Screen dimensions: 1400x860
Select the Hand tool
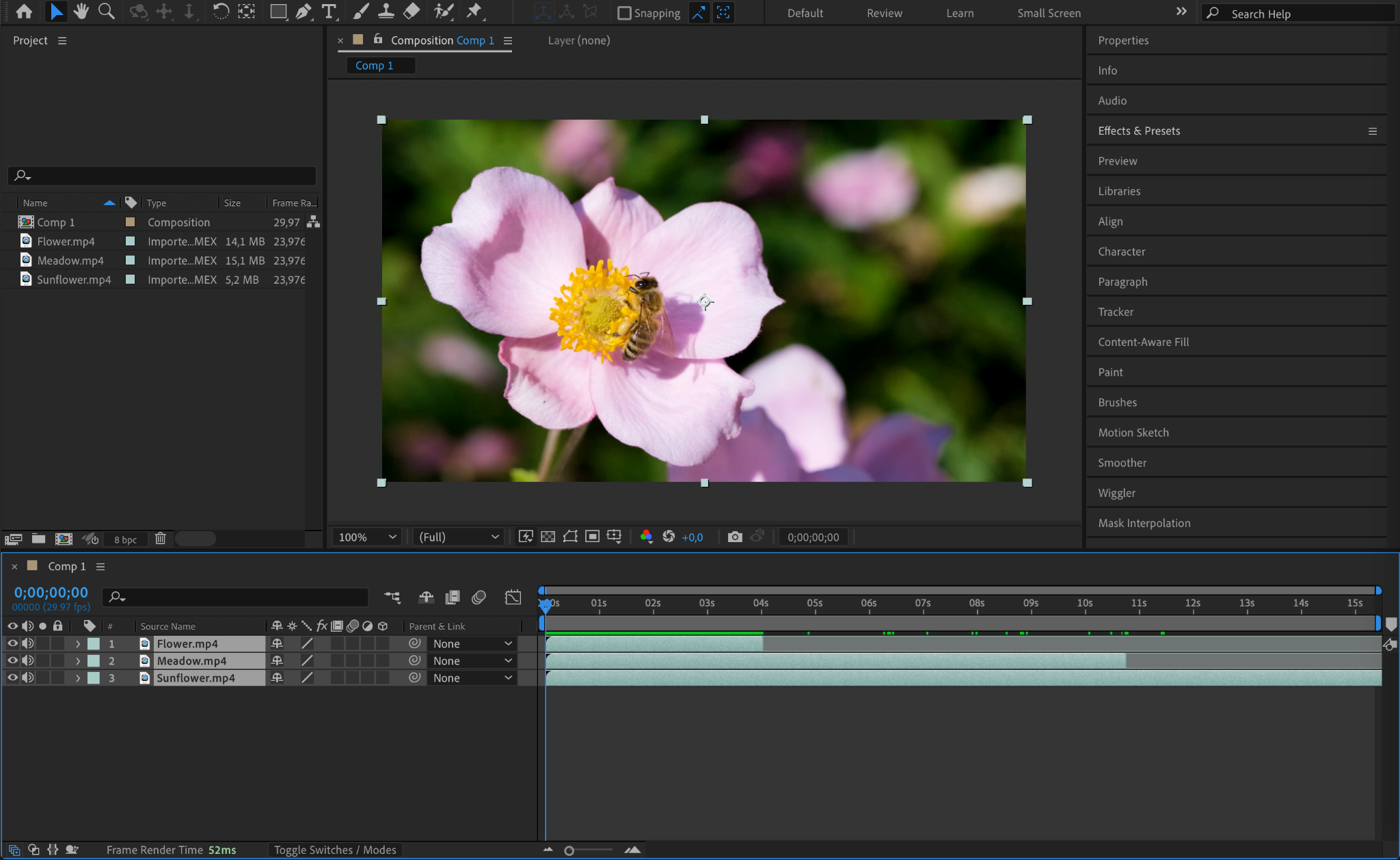coord(81,12)
